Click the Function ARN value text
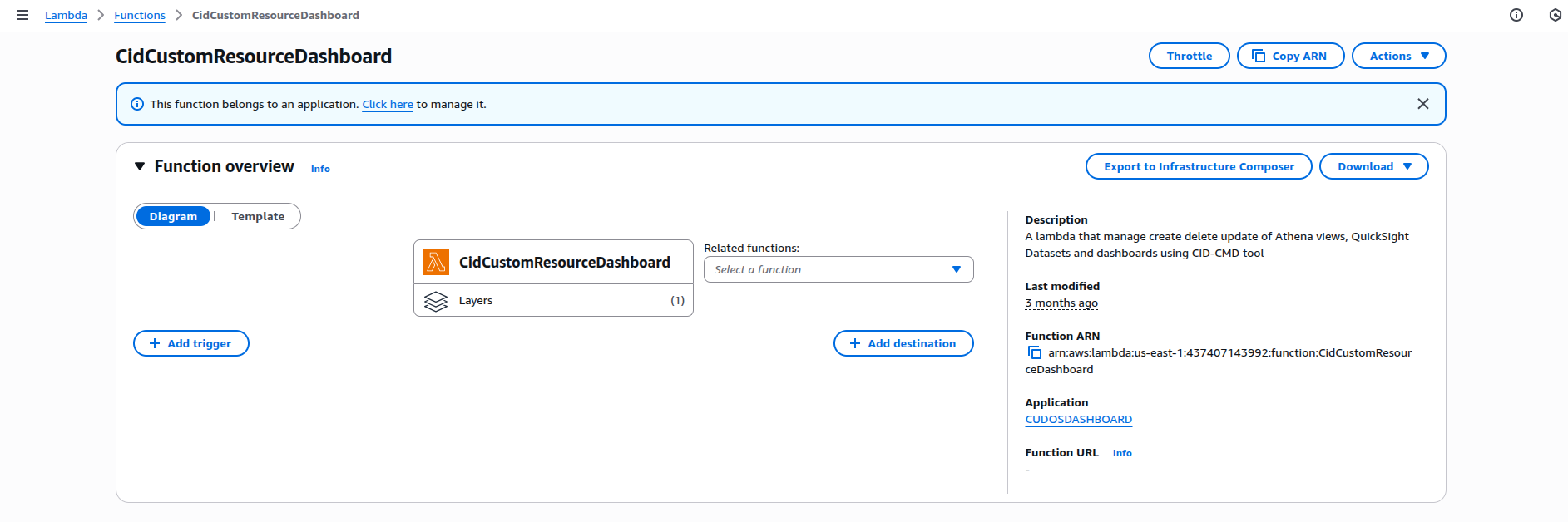The width and height of the screenshot is (1568, 522). 1219,361
